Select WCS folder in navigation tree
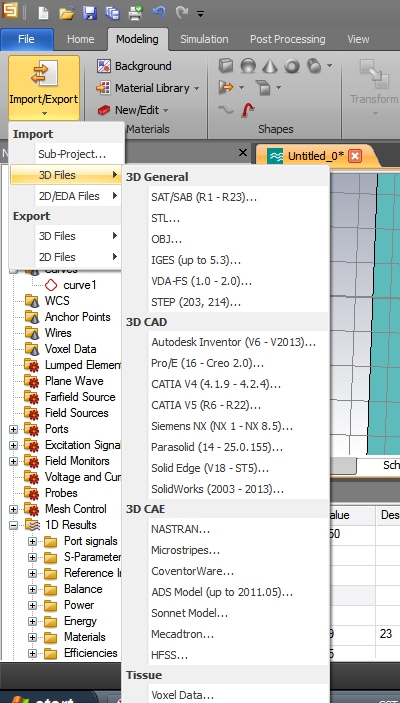400x703 pixels. click(57, 300)
